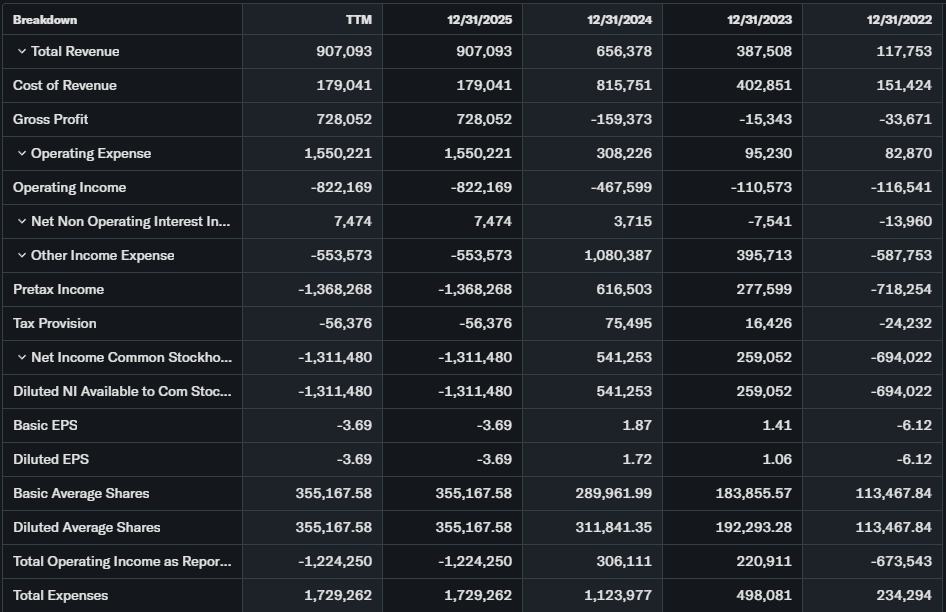Select the Cost of Revenue row label
This screenshot has height=612, width=946.
tap(65, 86)
